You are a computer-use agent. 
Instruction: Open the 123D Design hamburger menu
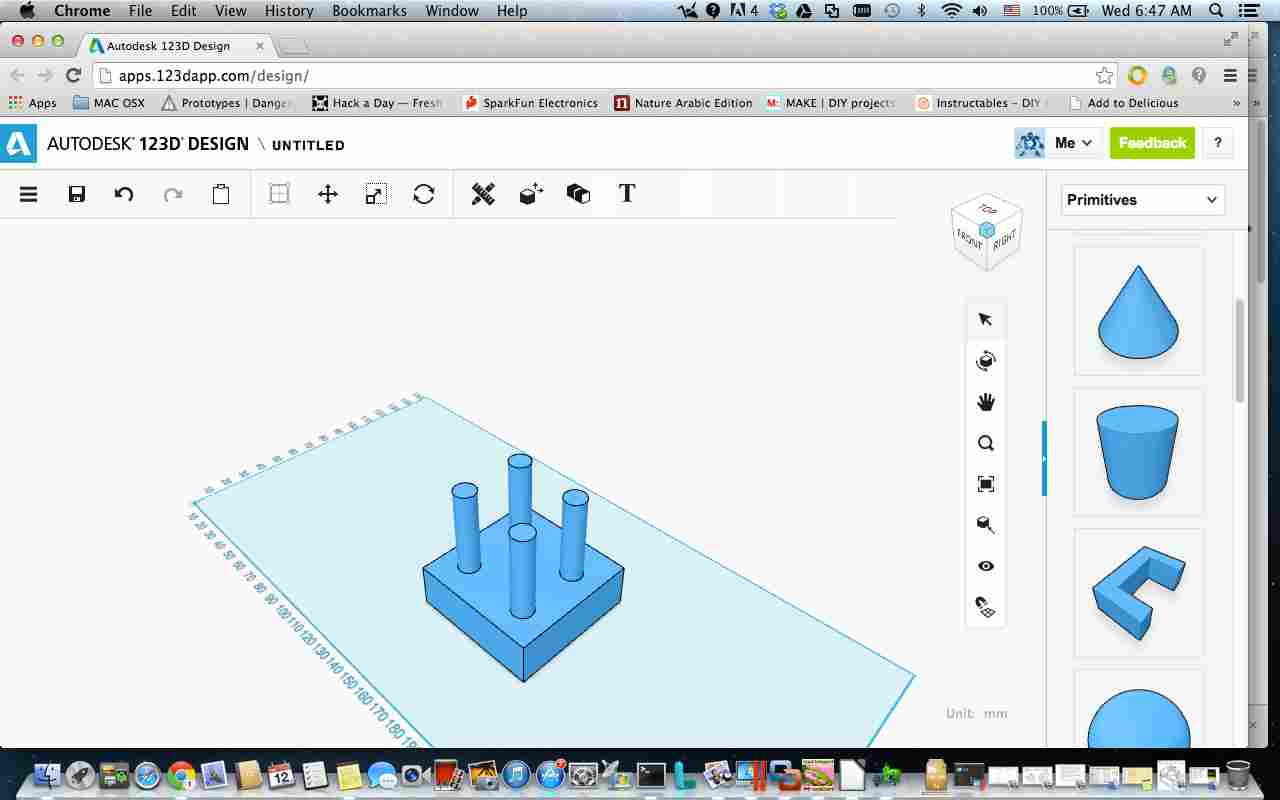click(29, 194)
